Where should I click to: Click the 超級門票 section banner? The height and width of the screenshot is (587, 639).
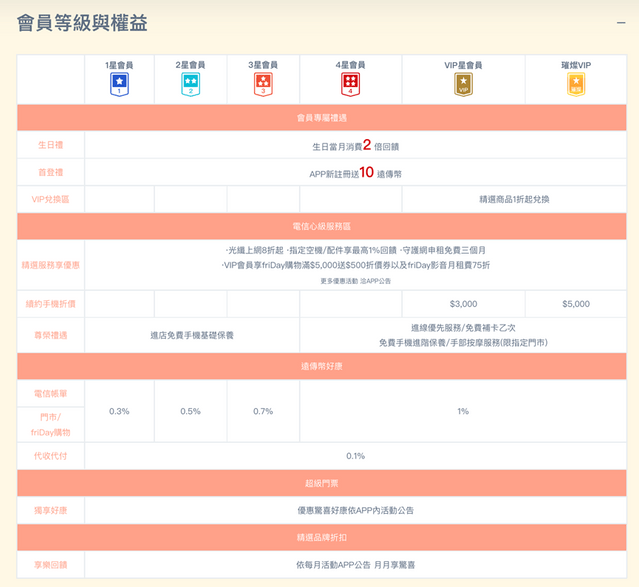pos(322,483)
